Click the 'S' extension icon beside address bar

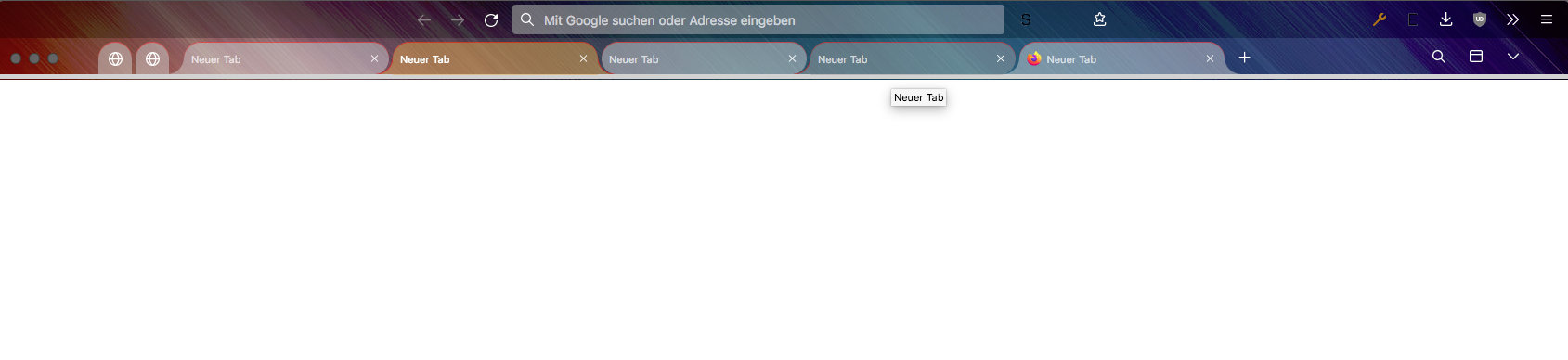[1026, 19]
